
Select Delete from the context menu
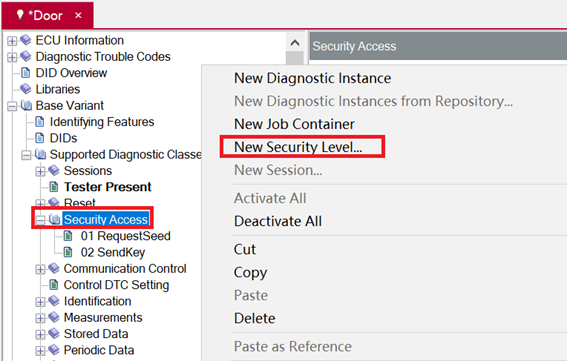click(255, 318)
